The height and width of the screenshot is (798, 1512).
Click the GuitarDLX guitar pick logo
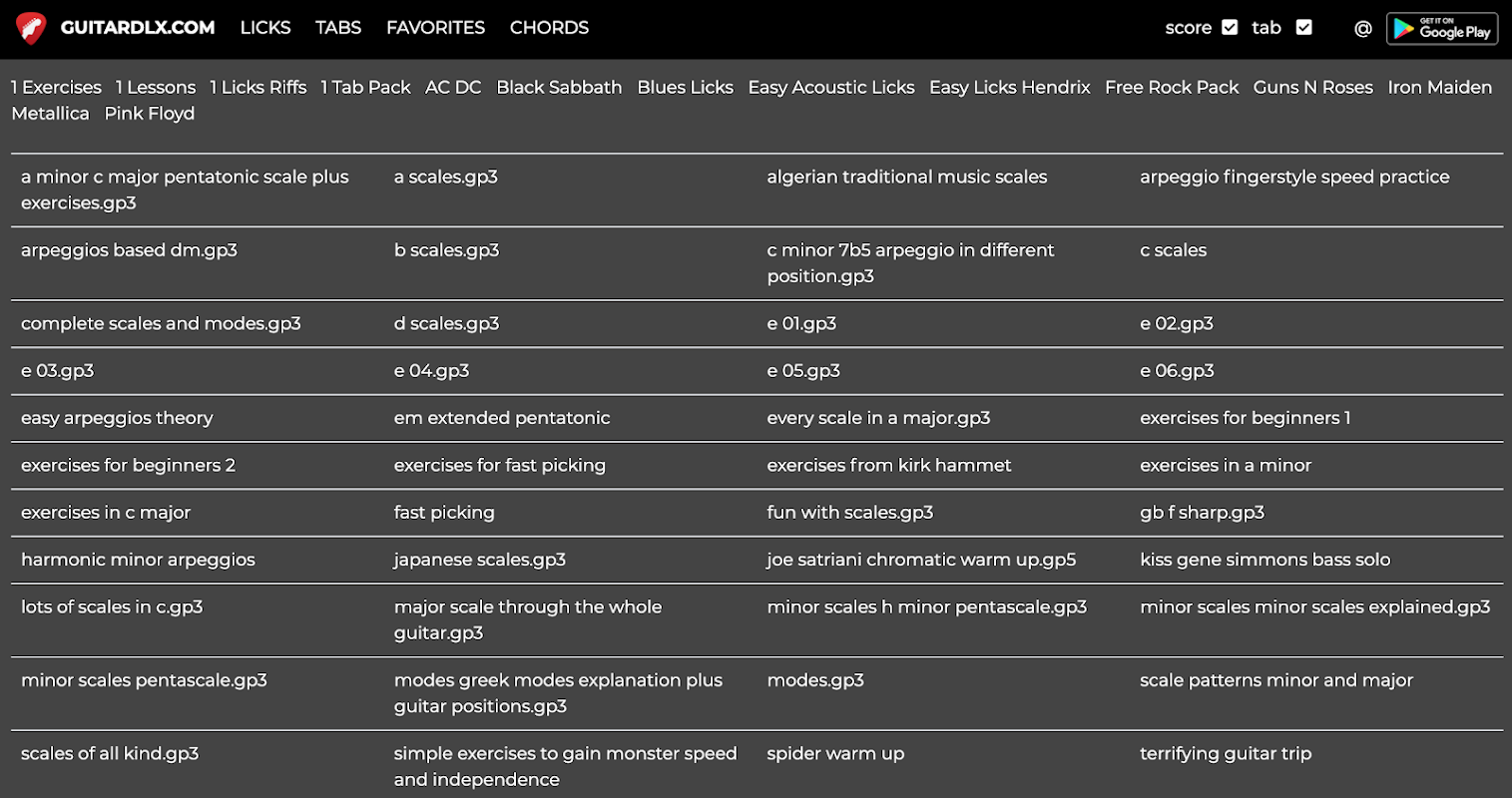click(31, 28)
